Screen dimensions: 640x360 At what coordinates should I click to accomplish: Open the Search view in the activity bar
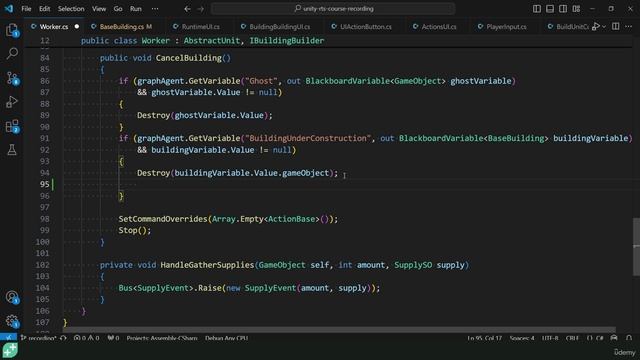tap(12, 53)
